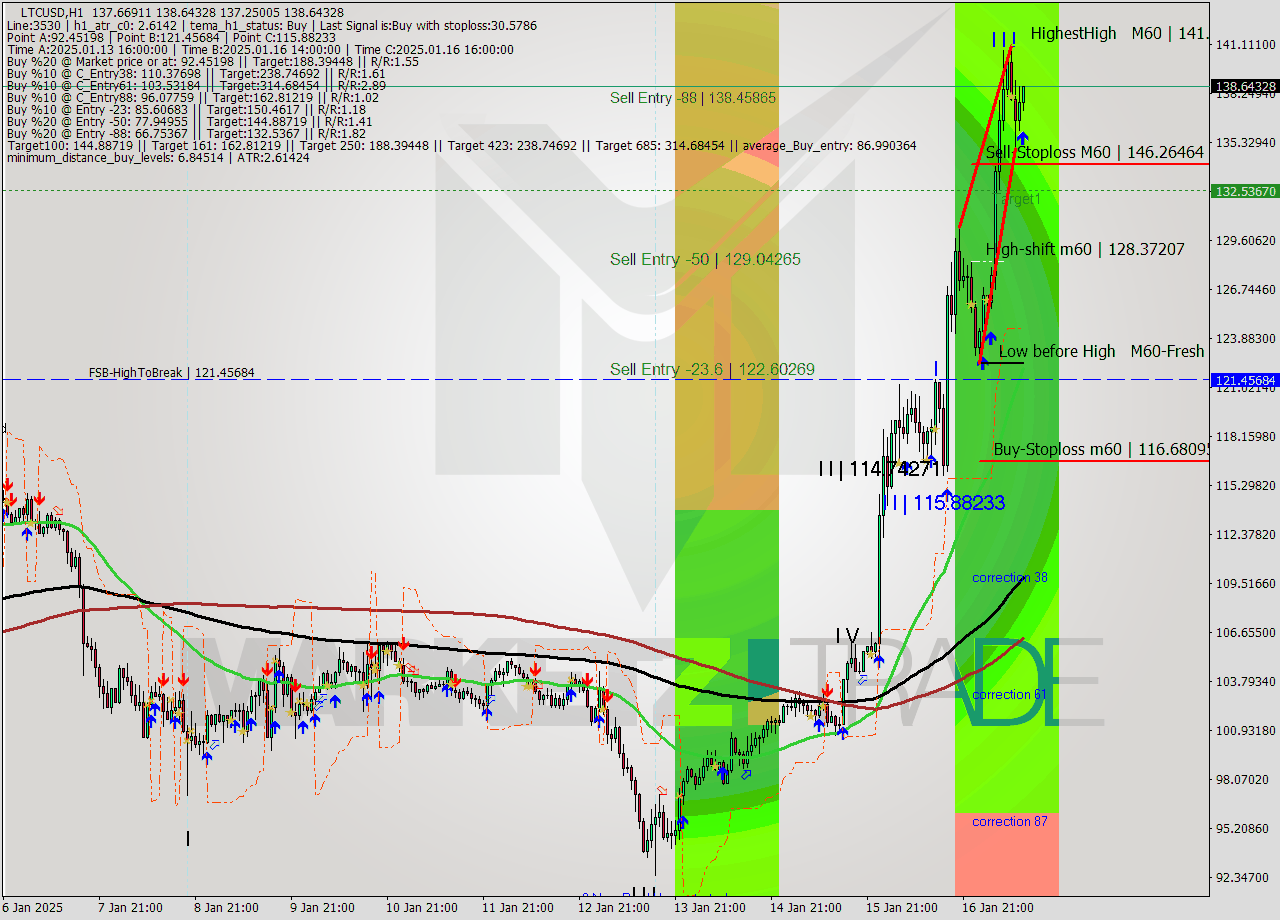Click the '6 Jan 2025' date label
The width and height of the screenshot is (1280, 920).
click(x=32, y=908)
